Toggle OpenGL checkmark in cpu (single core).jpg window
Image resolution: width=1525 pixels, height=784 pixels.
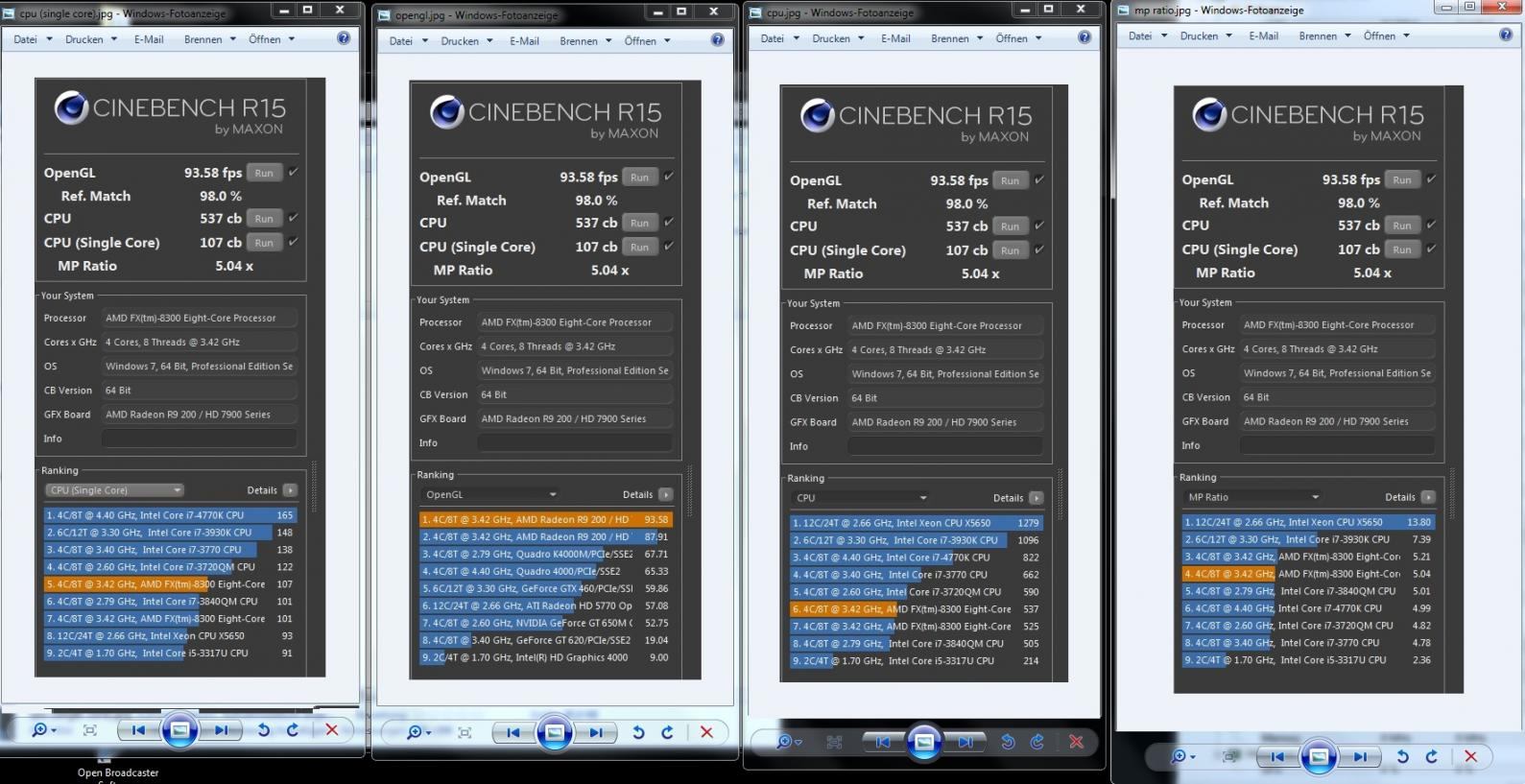pyautogui.click(x=293, y=172)
